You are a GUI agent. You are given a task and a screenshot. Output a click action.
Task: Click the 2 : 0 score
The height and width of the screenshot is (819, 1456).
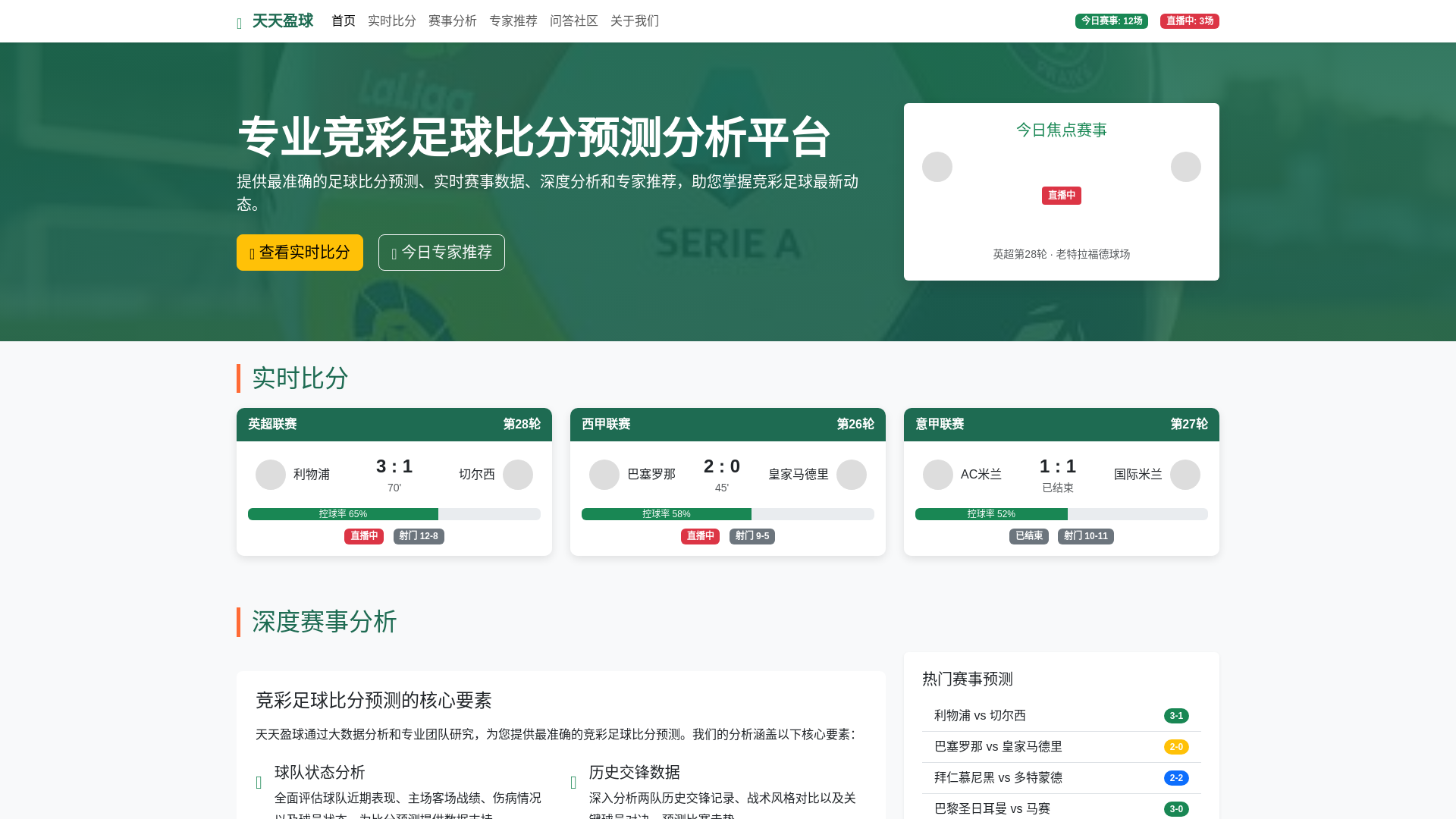[x=722, y=466]
